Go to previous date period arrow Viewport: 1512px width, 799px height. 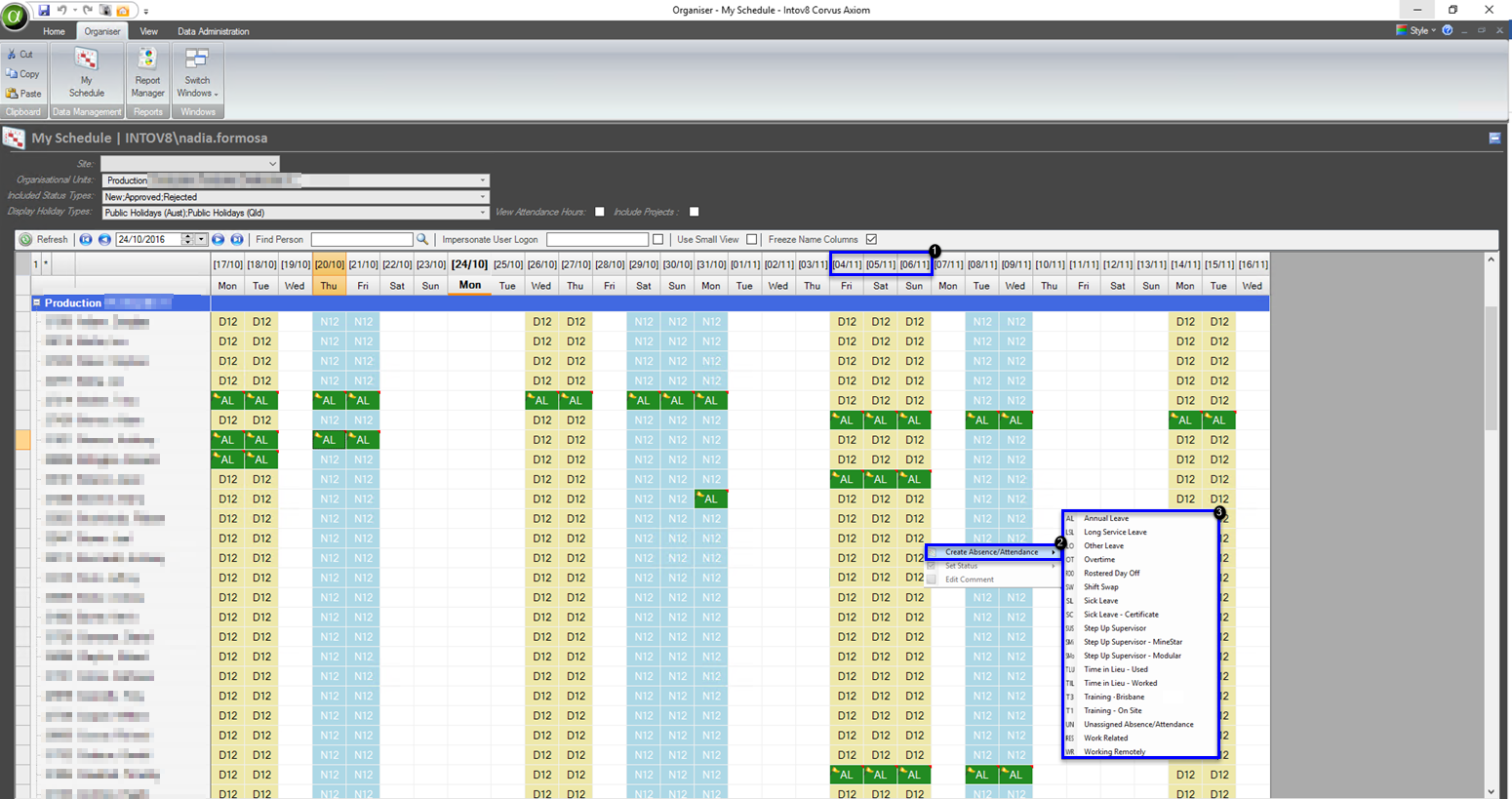point(104,239)
